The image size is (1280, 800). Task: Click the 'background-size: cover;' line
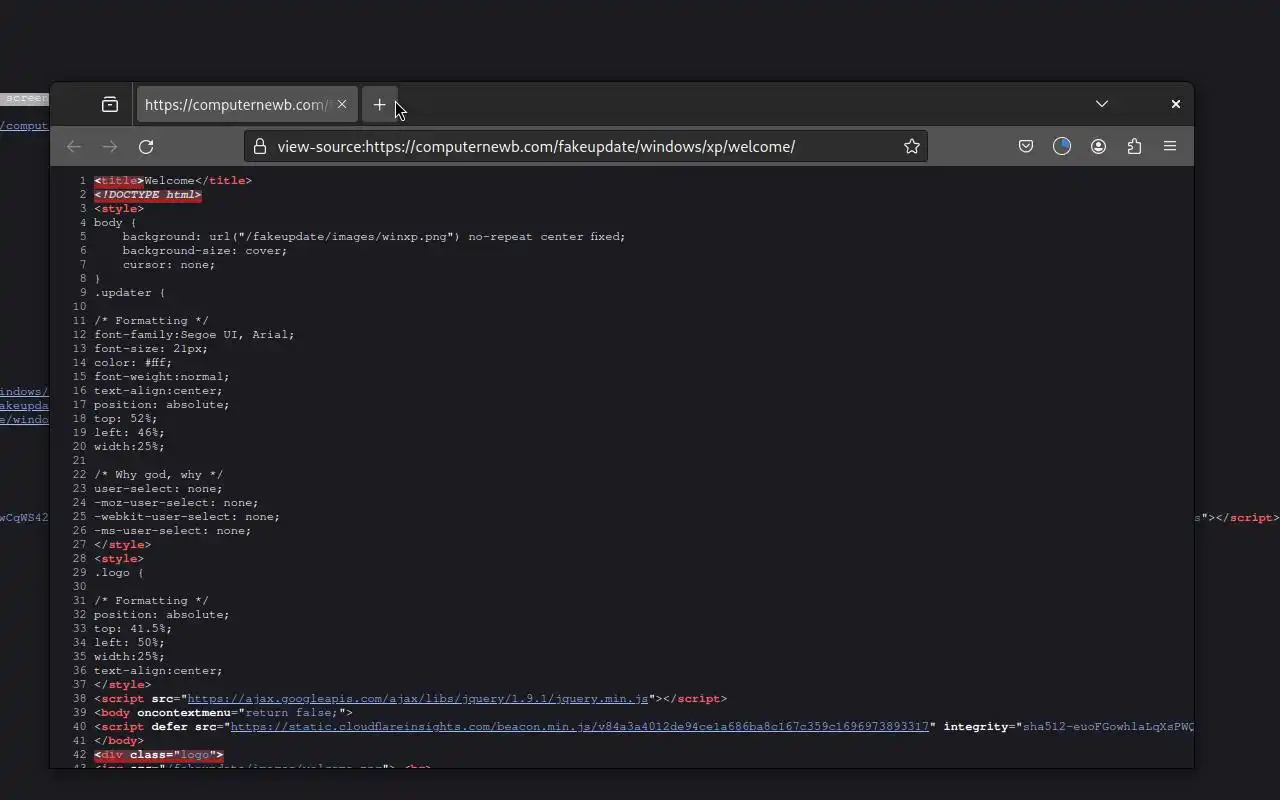tap(205, 251)
